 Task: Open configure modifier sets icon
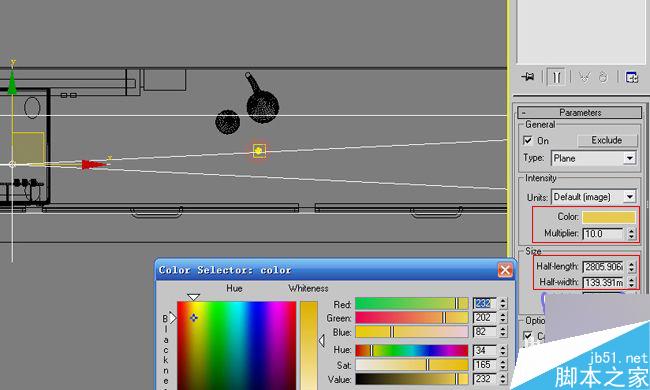632,77
